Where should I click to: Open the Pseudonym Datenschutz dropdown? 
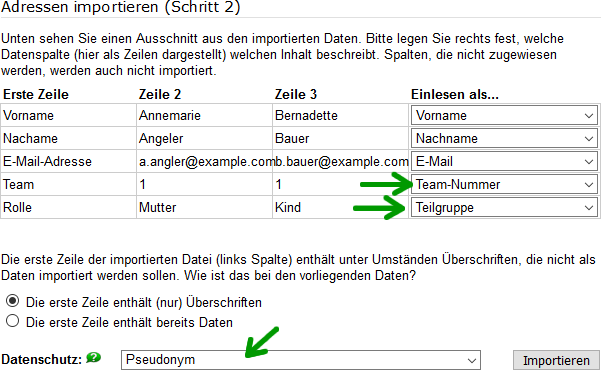(301, 360)
